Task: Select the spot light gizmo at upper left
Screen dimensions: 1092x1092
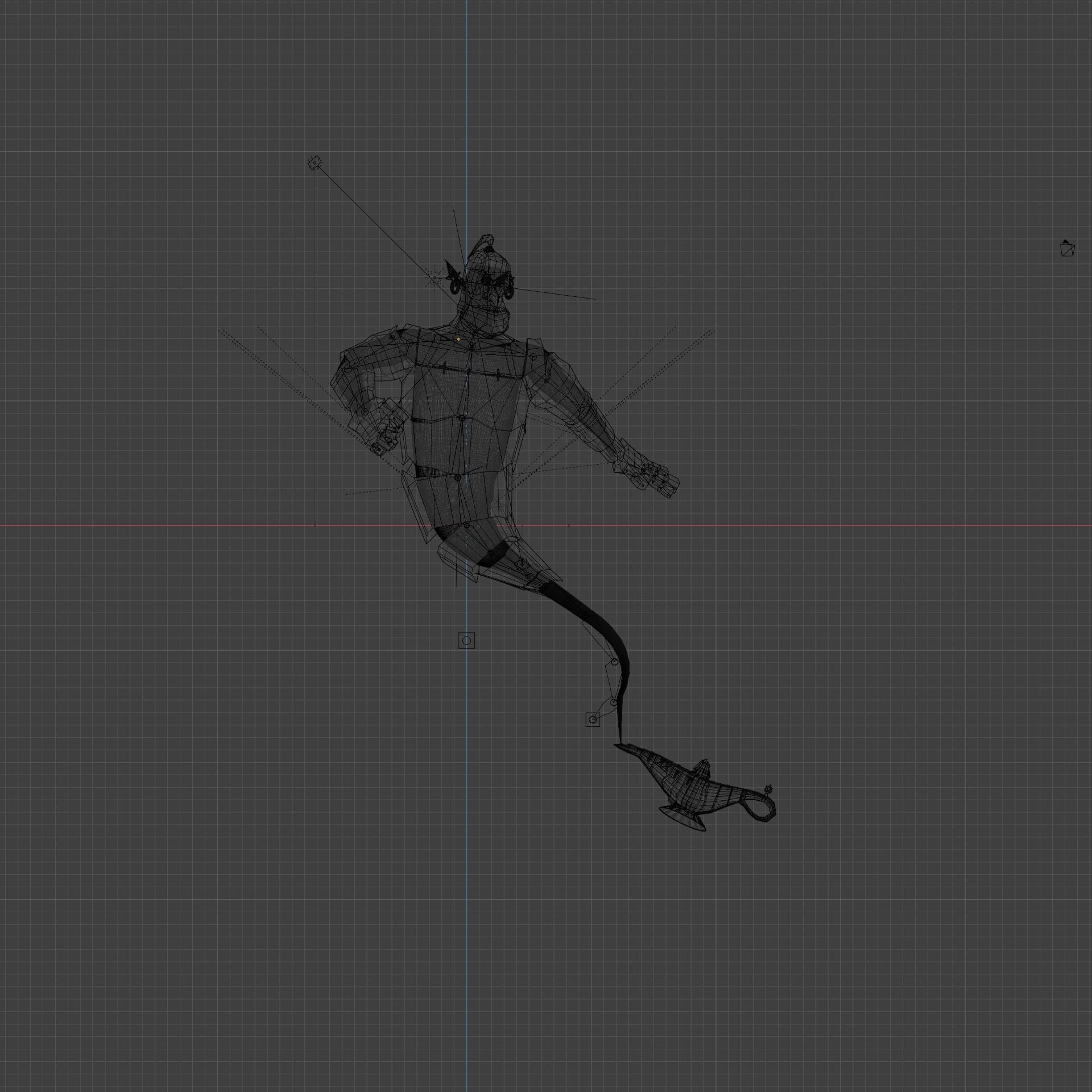Action: click(x=315, y=164)
